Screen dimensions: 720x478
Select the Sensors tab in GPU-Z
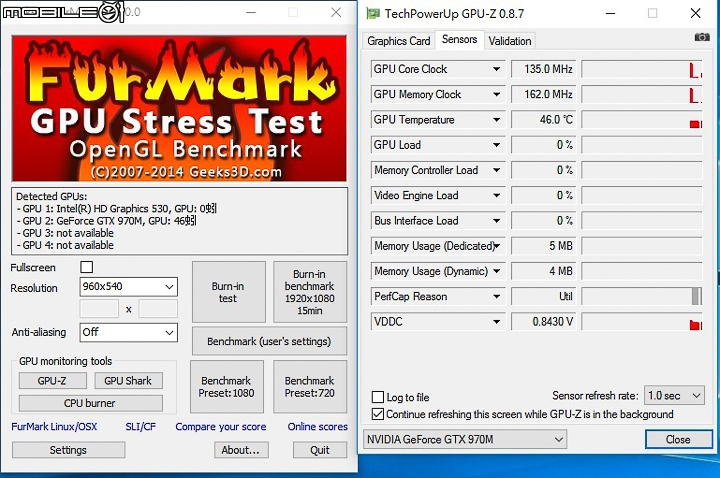pyautogui.click(x=459, y=39)
